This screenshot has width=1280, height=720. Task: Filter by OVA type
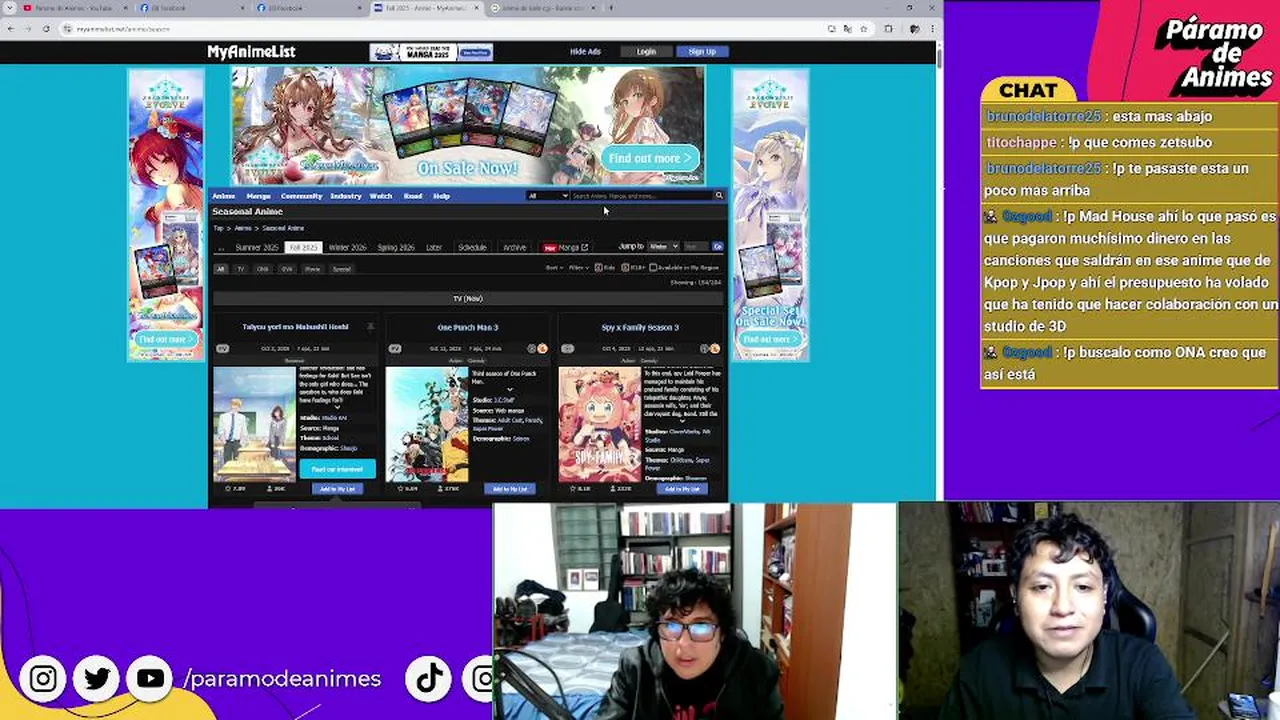pos(287,269)
